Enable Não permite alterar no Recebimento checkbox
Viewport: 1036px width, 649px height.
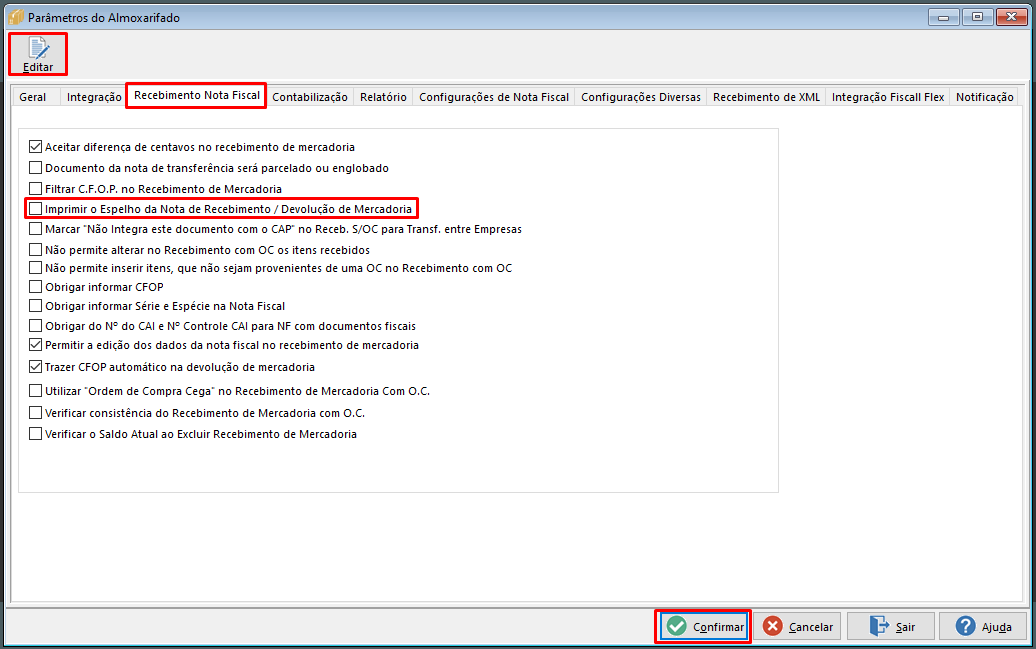coord(36,250)
